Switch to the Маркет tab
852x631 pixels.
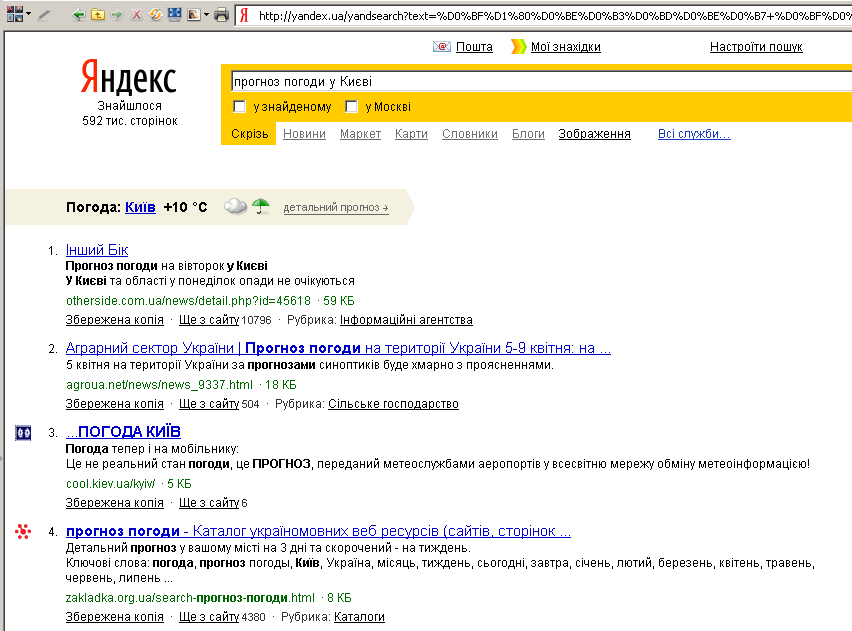pyautogui.click(x=360, y=134)
